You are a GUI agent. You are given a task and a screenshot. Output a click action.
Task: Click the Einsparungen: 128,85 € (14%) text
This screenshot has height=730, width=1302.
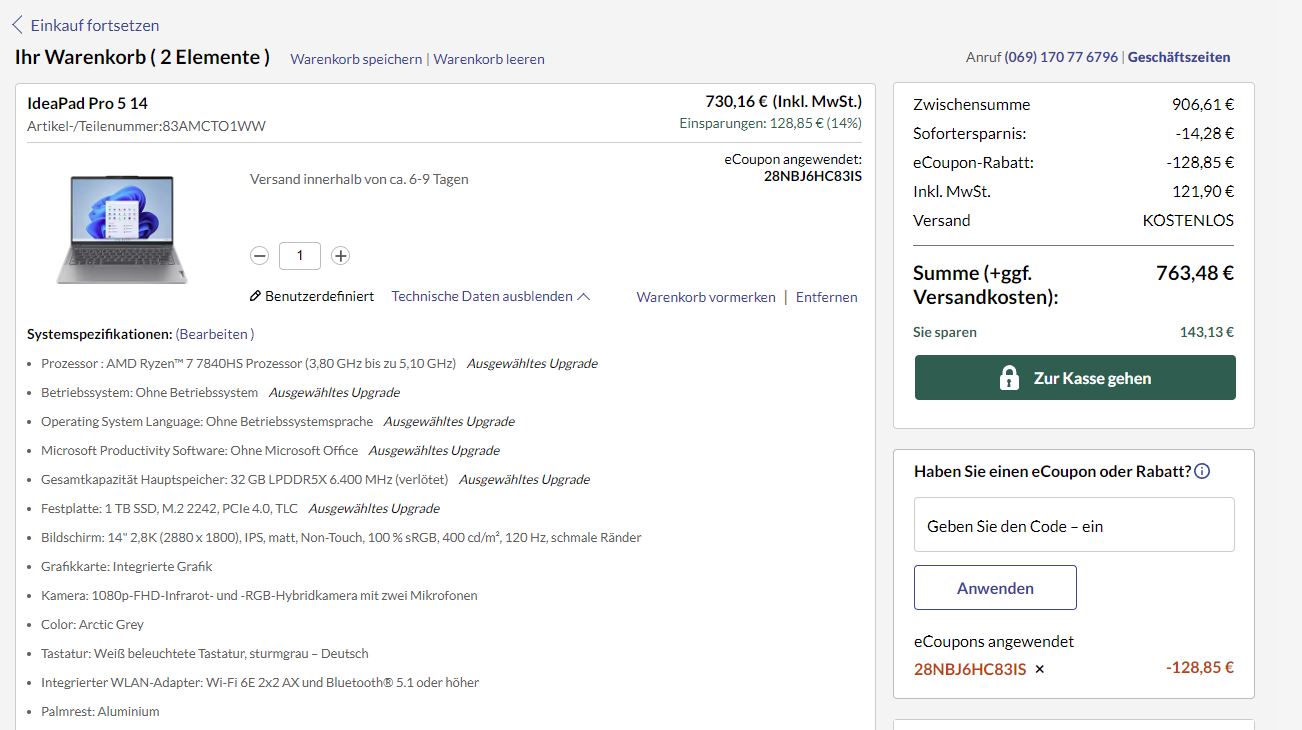[x=770, y=123]
